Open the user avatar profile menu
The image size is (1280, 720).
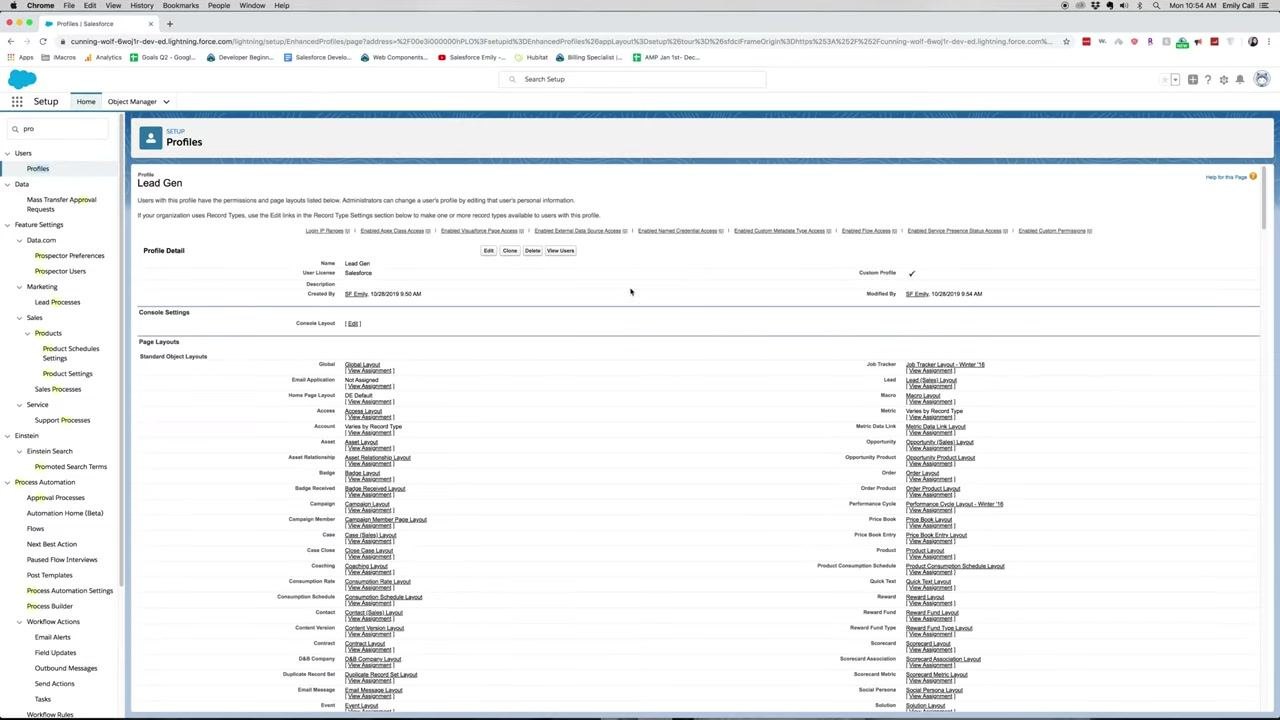click(1262, 79)
